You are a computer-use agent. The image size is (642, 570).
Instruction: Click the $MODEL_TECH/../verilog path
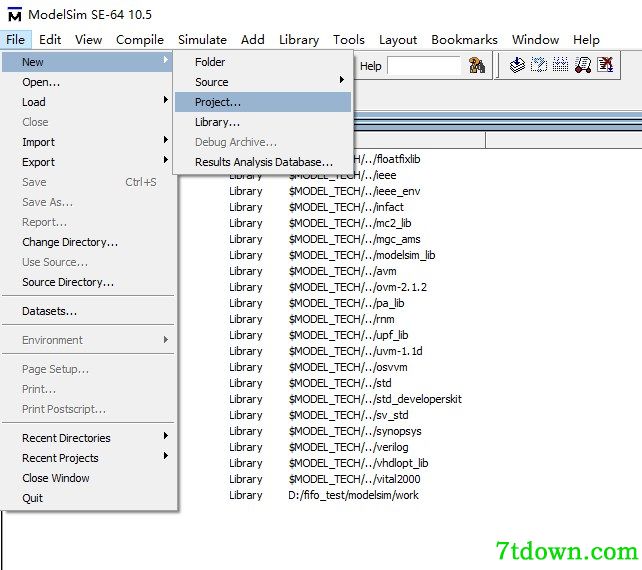348,447
